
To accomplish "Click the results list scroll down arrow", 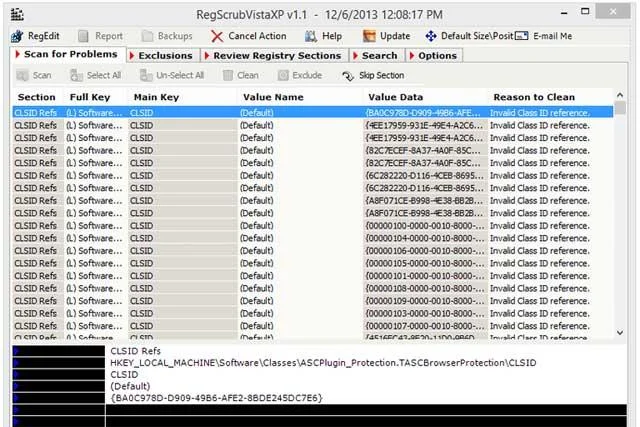I will [620, 333].
